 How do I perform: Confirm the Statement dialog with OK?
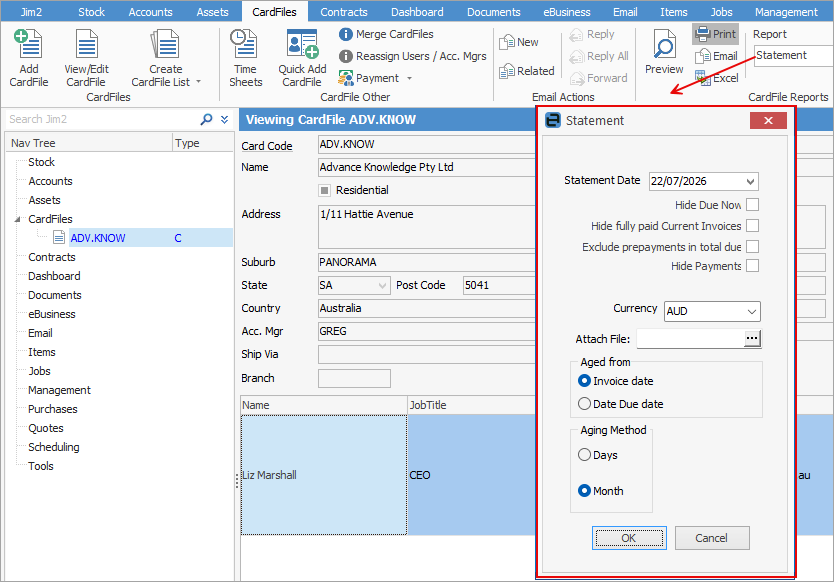(x=629, y=538)
